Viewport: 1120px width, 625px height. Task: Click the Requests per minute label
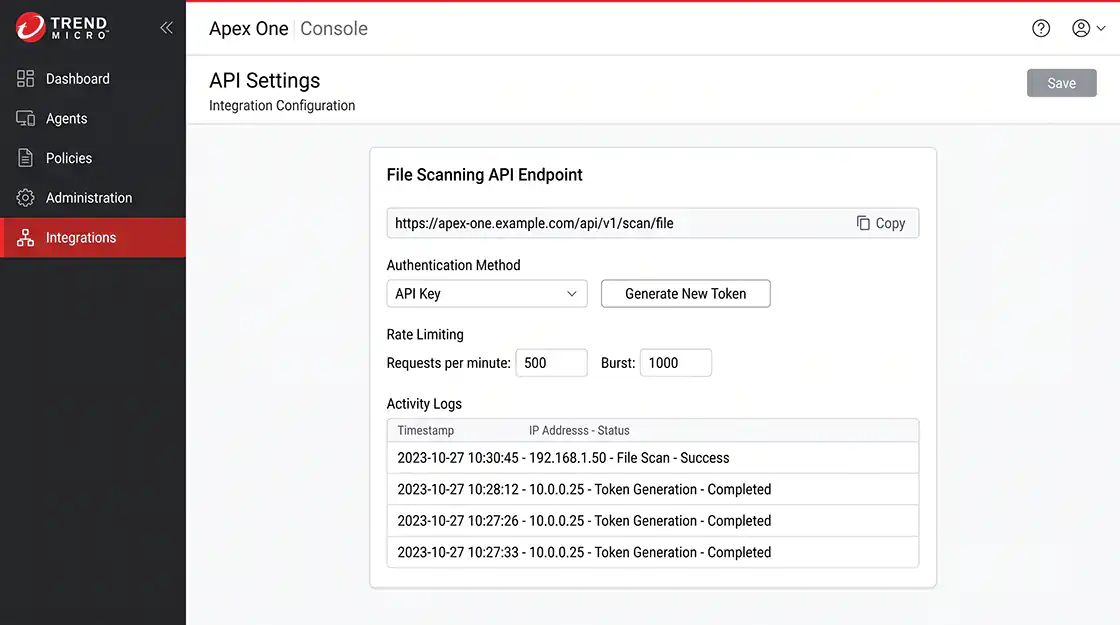(x=449, y=363)
